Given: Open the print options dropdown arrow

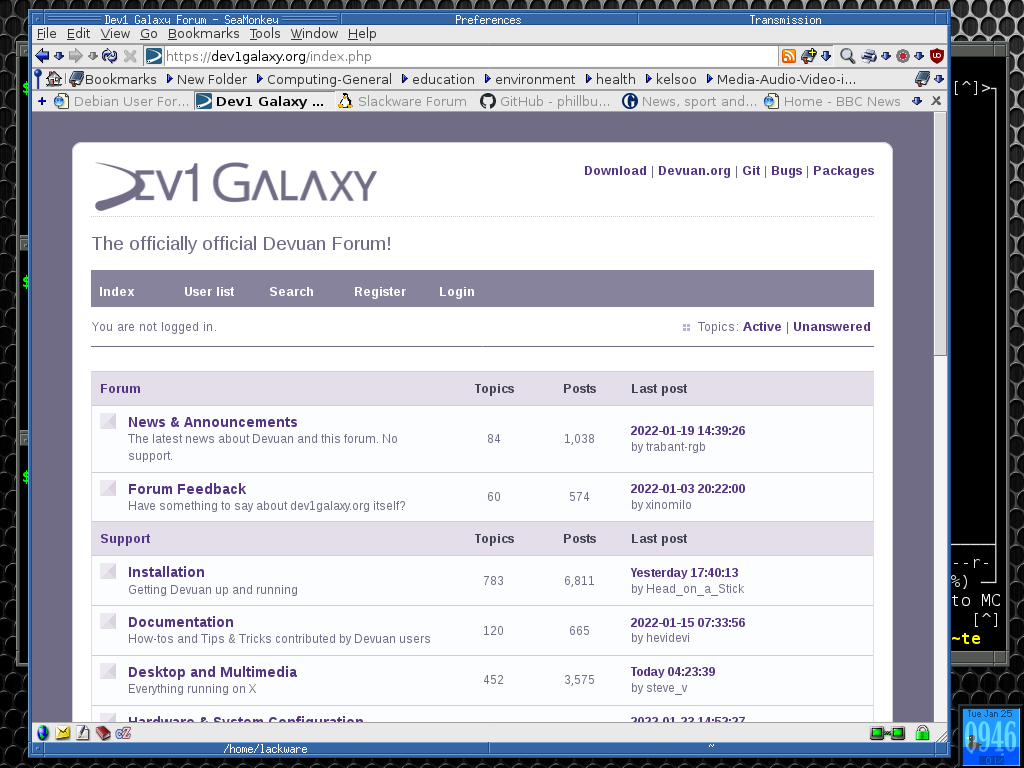Looking at the screenshot, I should click(x=886, y=56).
